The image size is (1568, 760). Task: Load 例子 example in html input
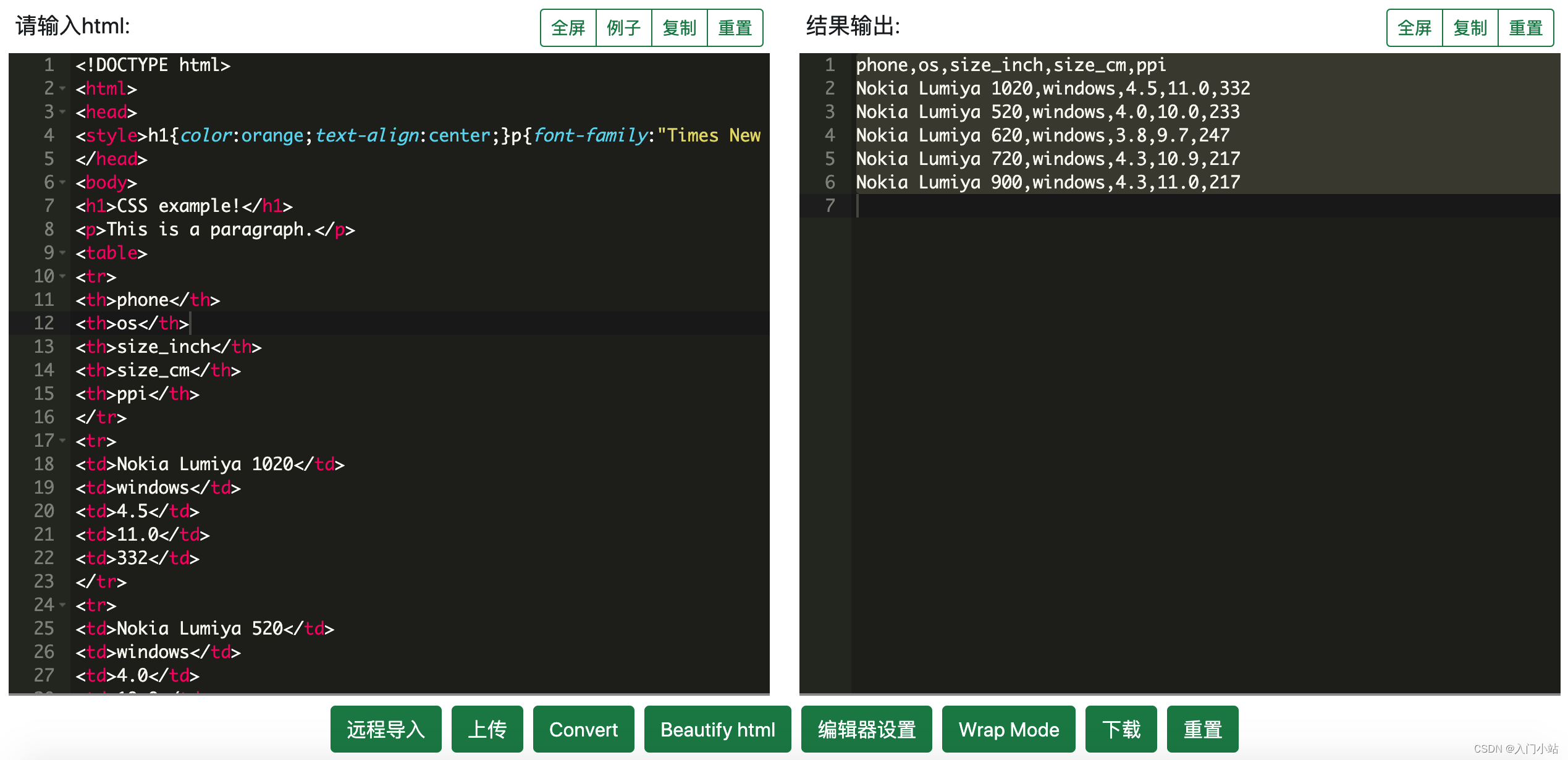pos(623,28)
